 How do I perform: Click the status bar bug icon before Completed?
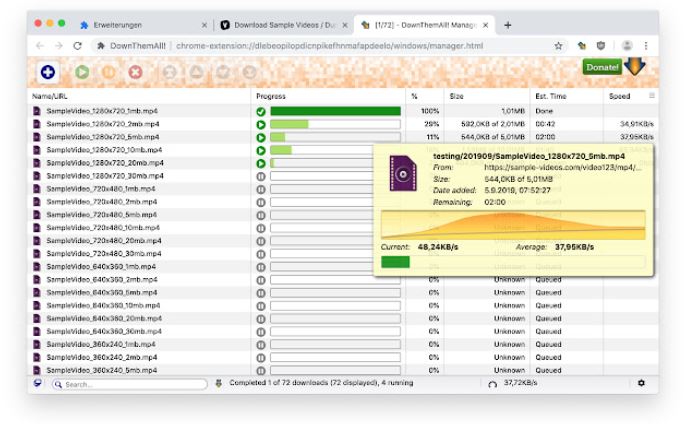point(219,383)
